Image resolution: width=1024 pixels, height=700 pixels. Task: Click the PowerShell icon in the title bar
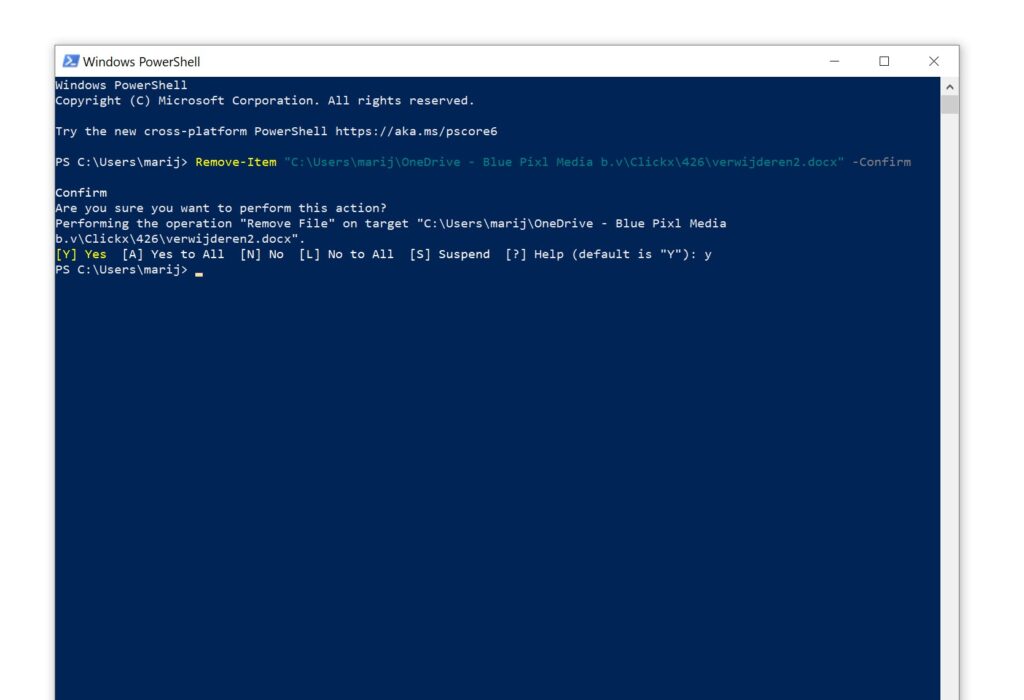[71, 61]
